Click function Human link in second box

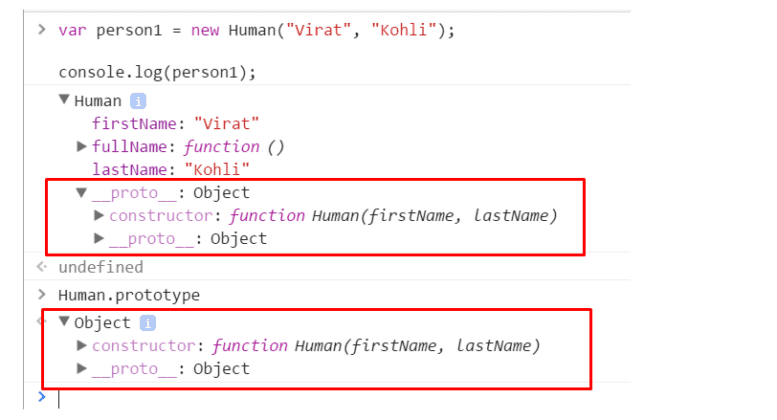tap(376, 346)
